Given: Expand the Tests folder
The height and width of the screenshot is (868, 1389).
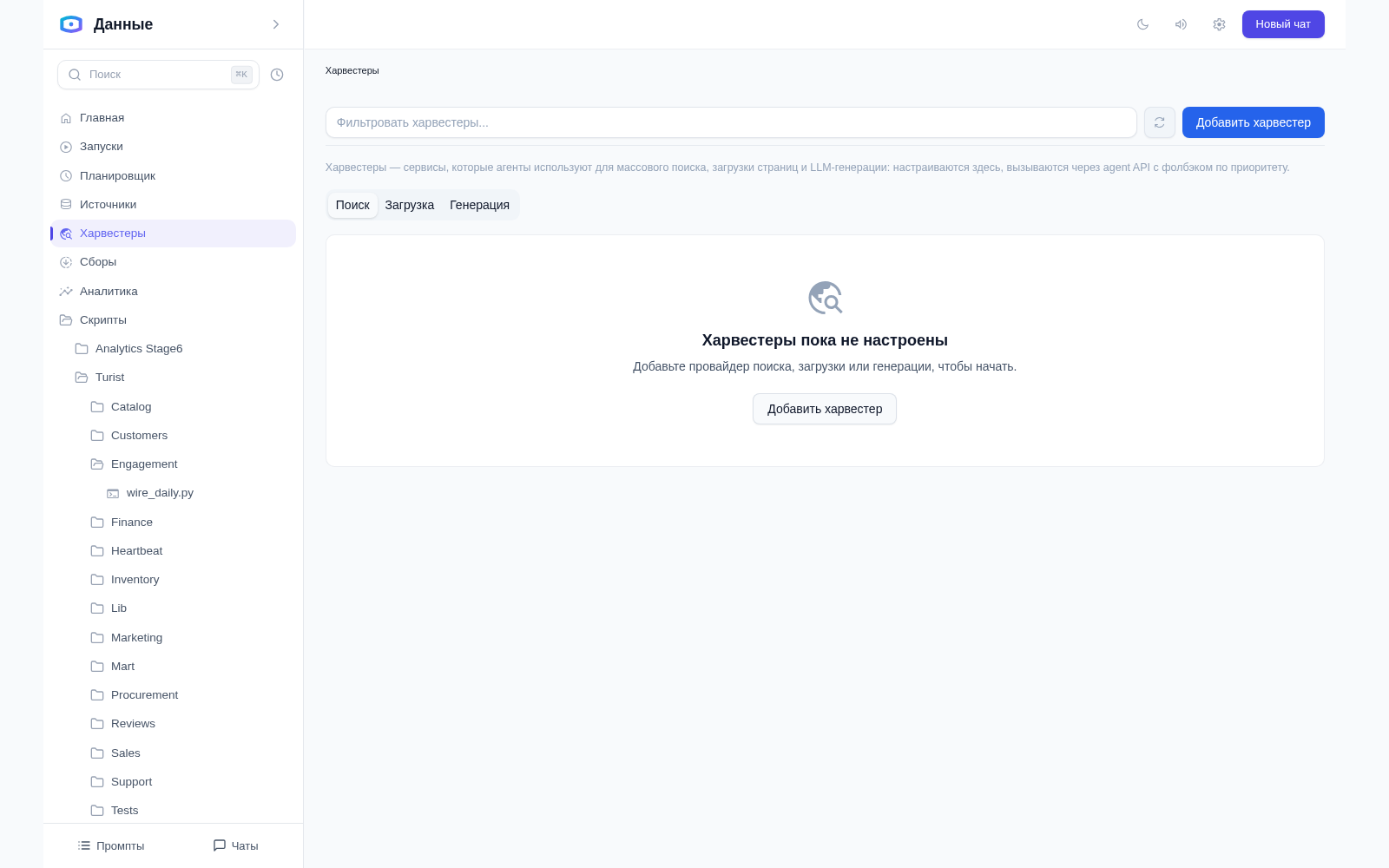Looking at the screenshot, I should point(189,811).
